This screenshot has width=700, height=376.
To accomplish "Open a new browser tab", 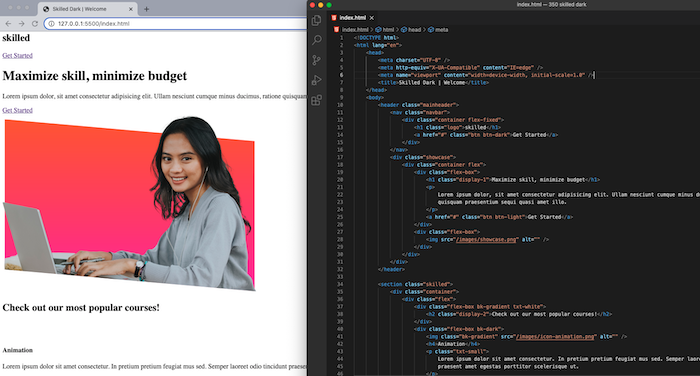I will click(146, 9).
